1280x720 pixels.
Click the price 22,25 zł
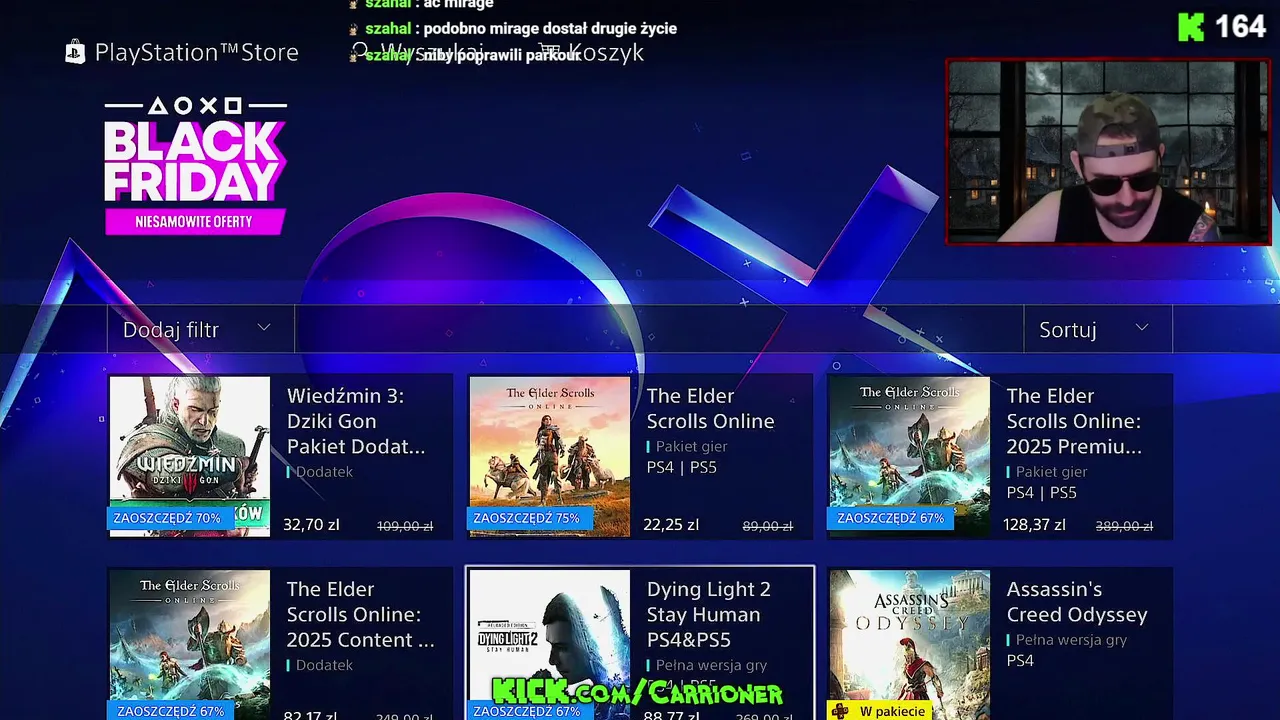[x=671, y=524]
